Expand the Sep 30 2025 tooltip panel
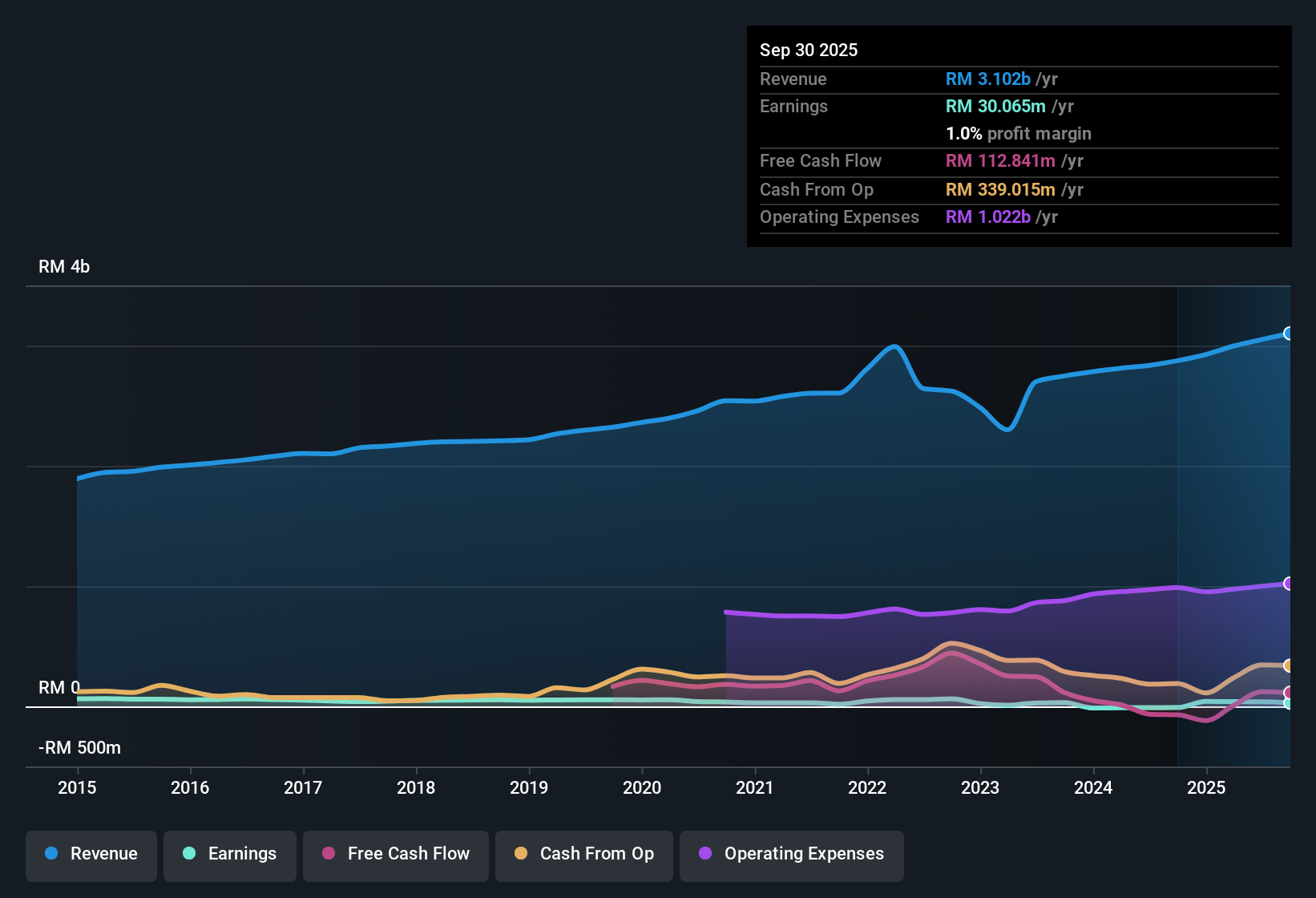Viewport: 1316px width, 898px height. pyautogui.click(x=809, y=50)
